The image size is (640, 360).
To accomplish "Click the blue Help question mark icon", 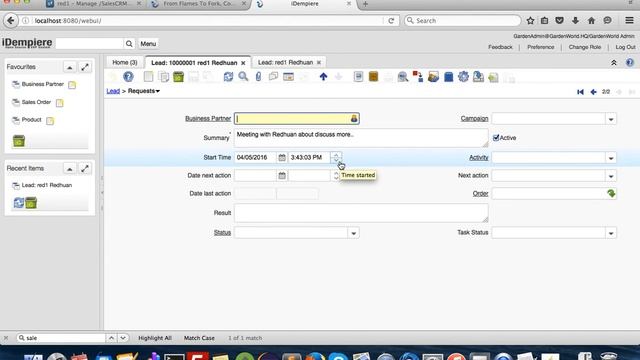I will (x=128, y=76).
